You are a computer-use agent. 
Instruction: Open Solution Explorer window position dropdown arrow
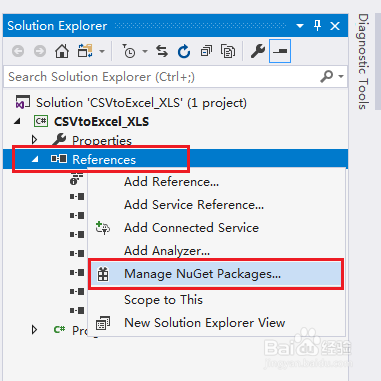[x=300, y=26]
